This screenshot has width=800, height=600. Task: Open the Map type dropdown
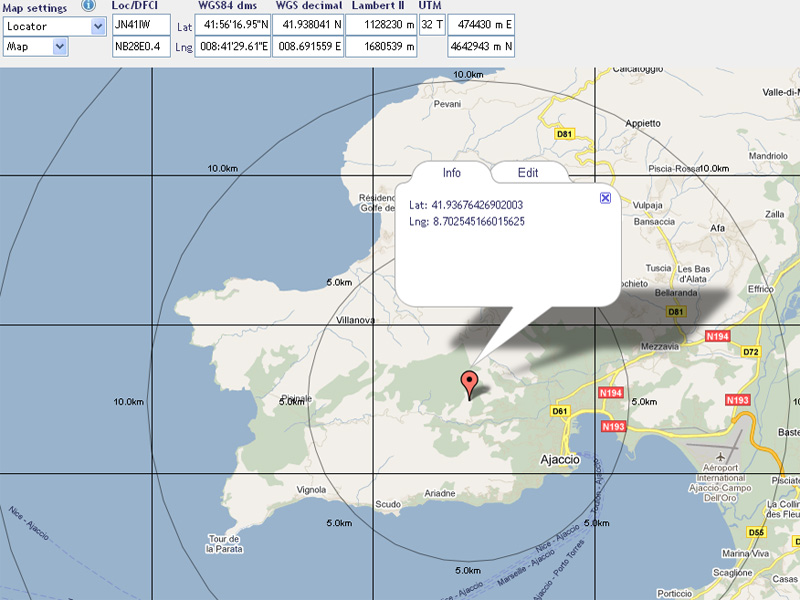[x=36, y=47]
